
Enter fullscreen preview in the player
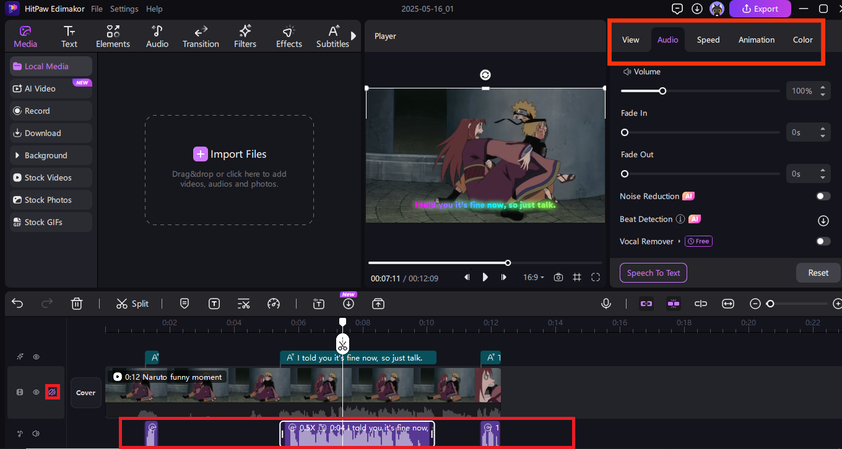pos(595,277)
